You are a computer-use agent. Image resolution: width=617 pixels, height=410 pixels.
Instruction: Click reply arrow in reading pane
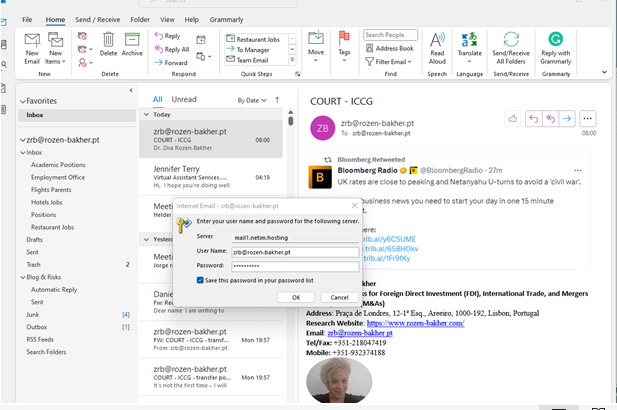coord(534,118)
